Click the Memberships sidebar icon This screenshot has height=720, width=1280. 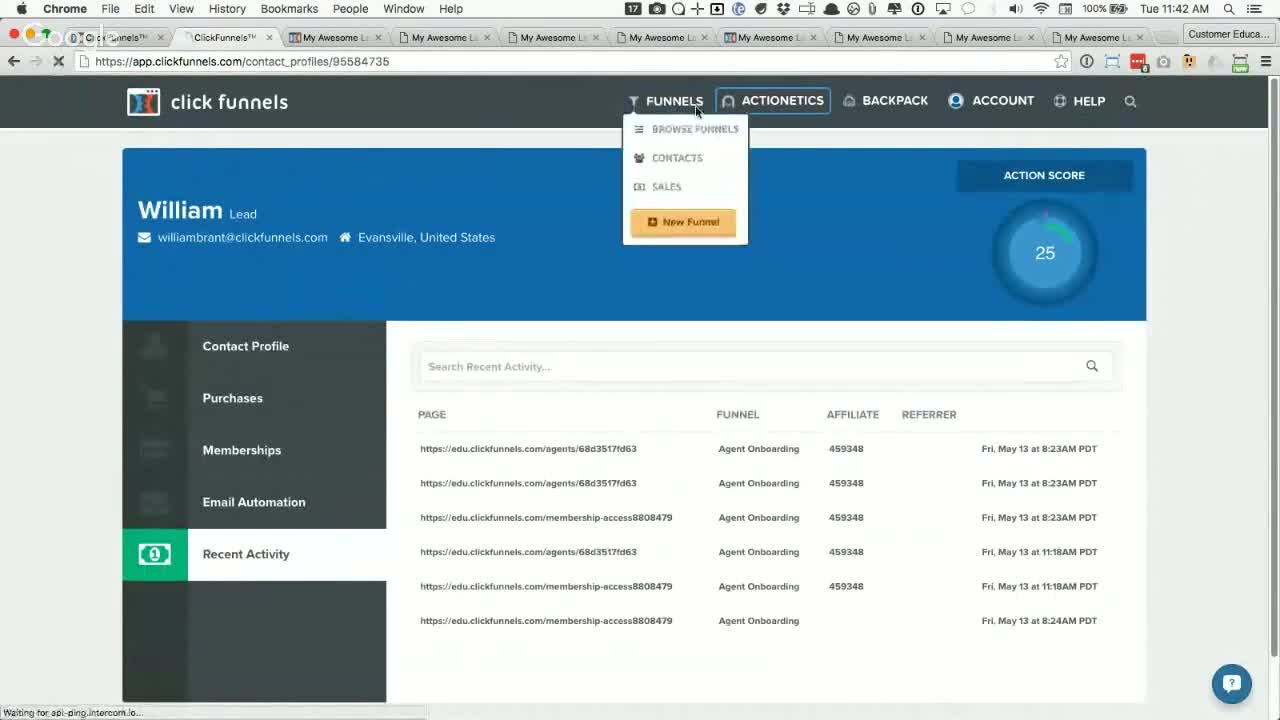click(154, 450)
